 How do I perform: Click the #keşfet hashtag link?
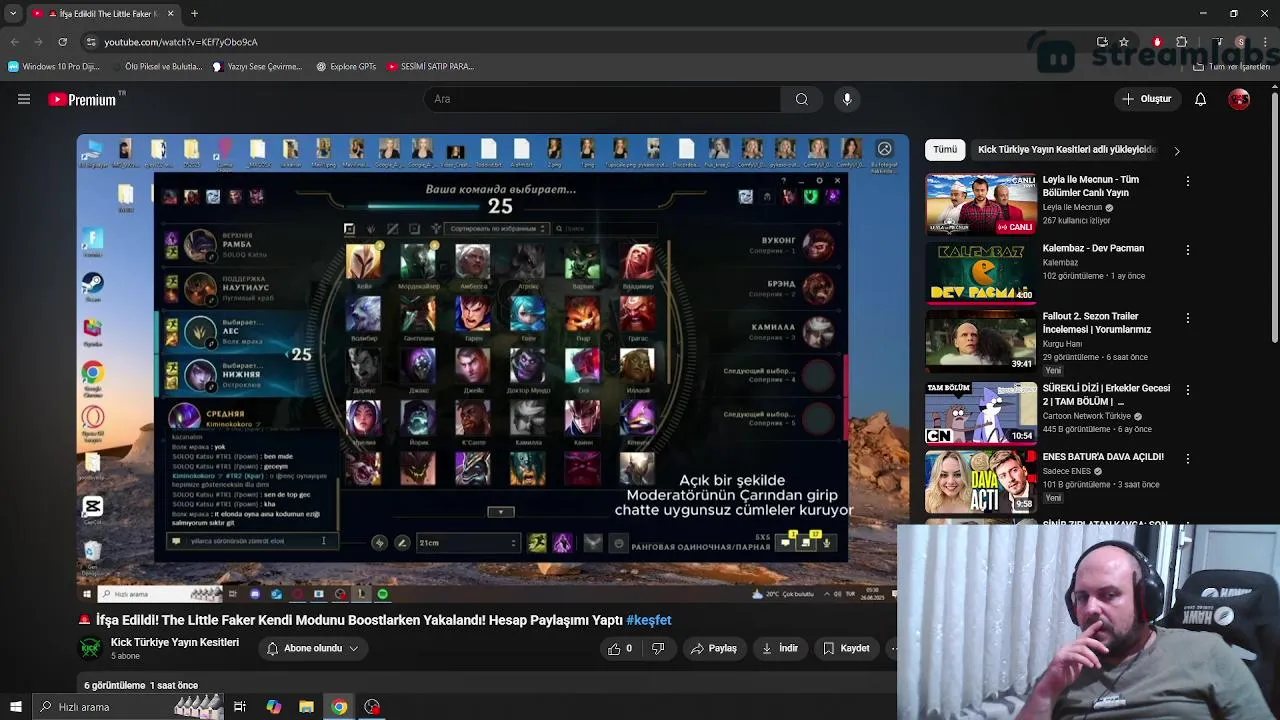tap(649, 620)
